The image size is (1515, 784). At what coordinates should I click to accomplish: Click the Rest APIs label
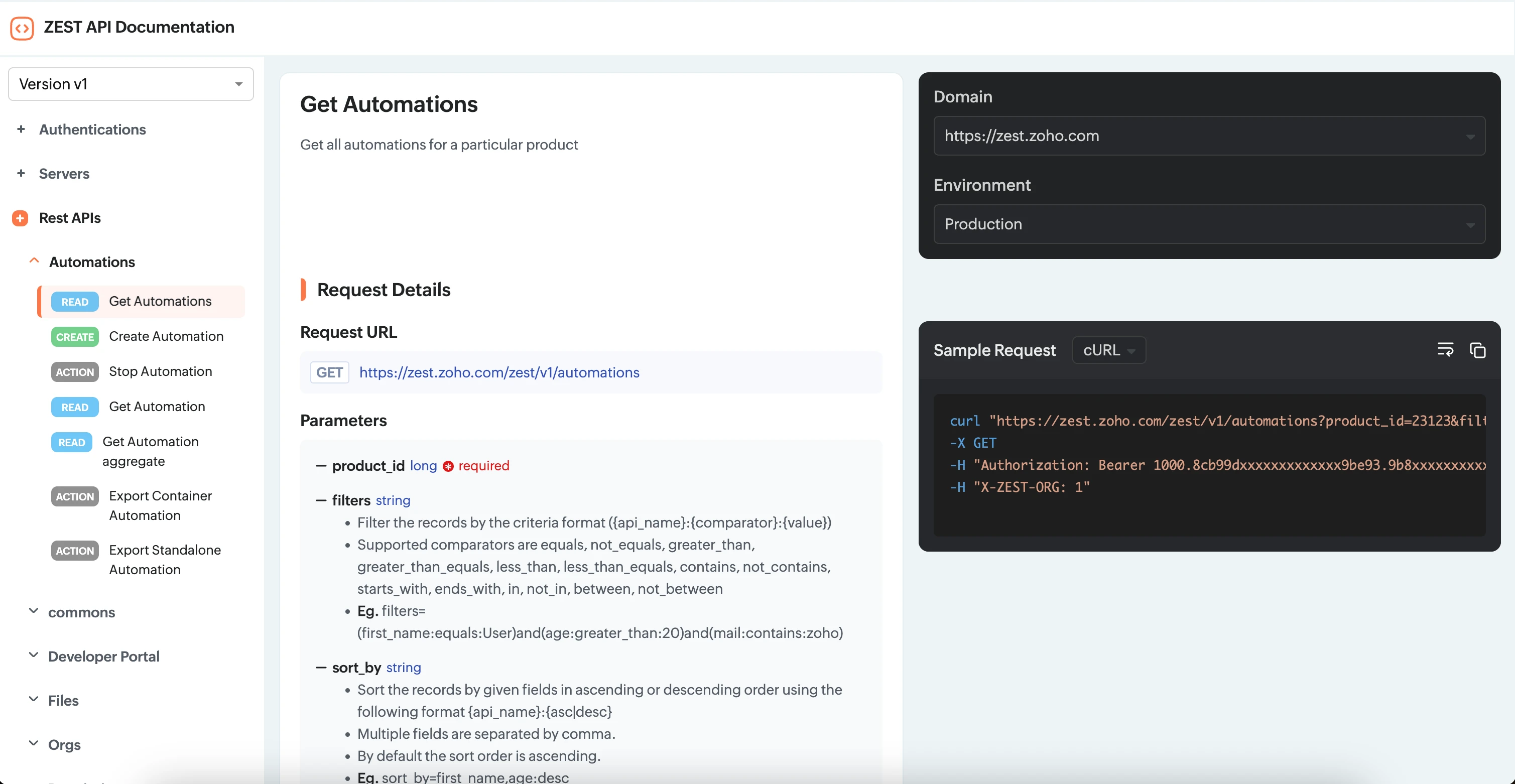tap(69, 218)
